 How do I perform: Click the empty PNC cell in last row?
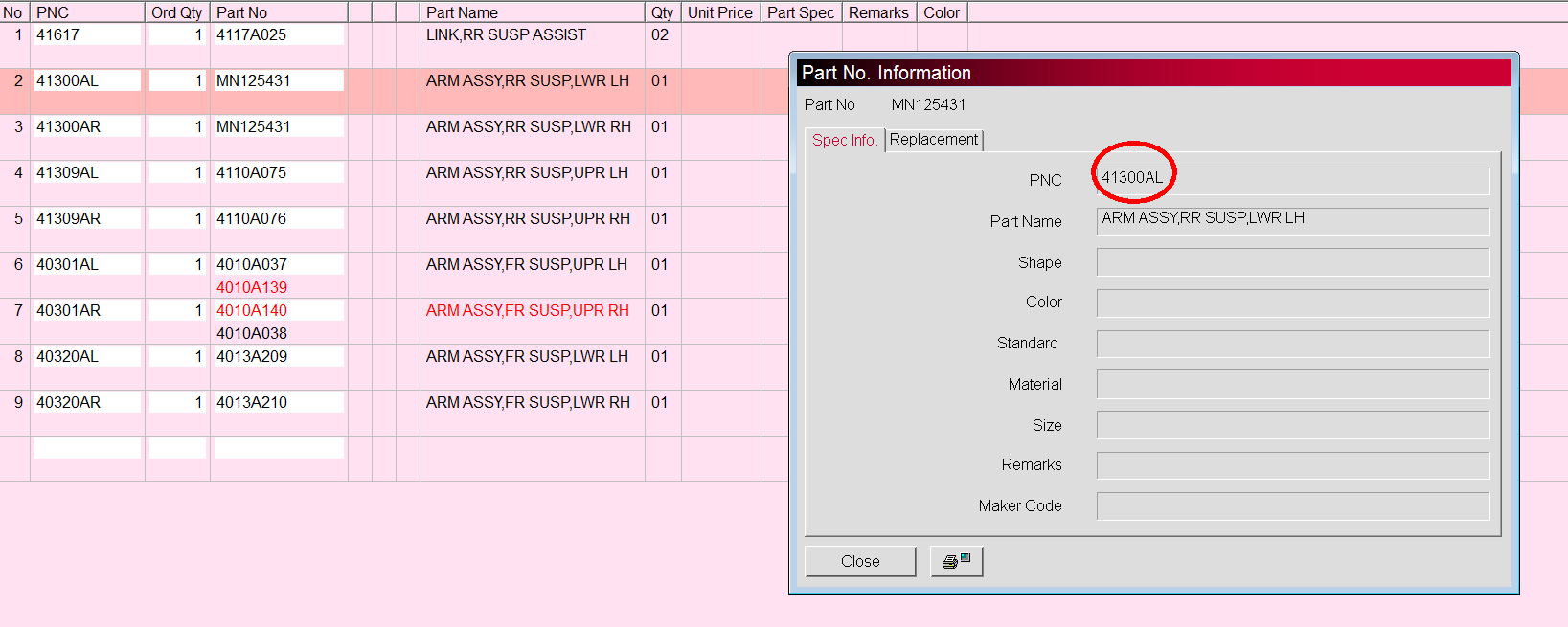(86, 448)
